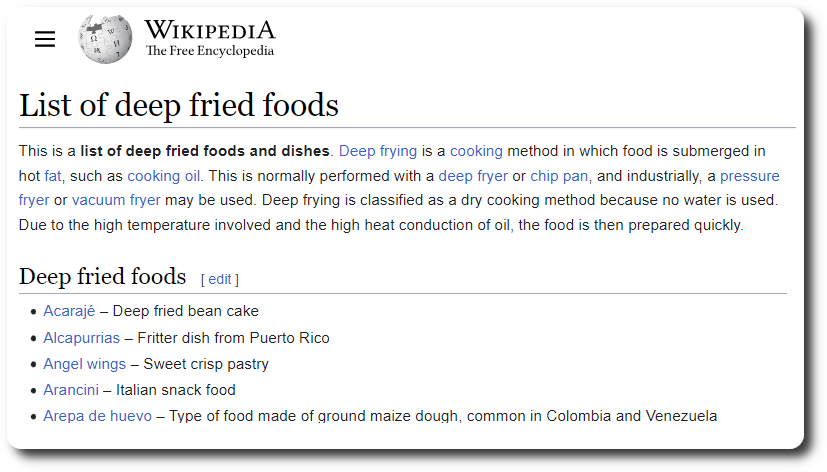This screenshot has height=472, width=827.
Task: Open the Alcapurrias article
Action: [x=81, y=338]
